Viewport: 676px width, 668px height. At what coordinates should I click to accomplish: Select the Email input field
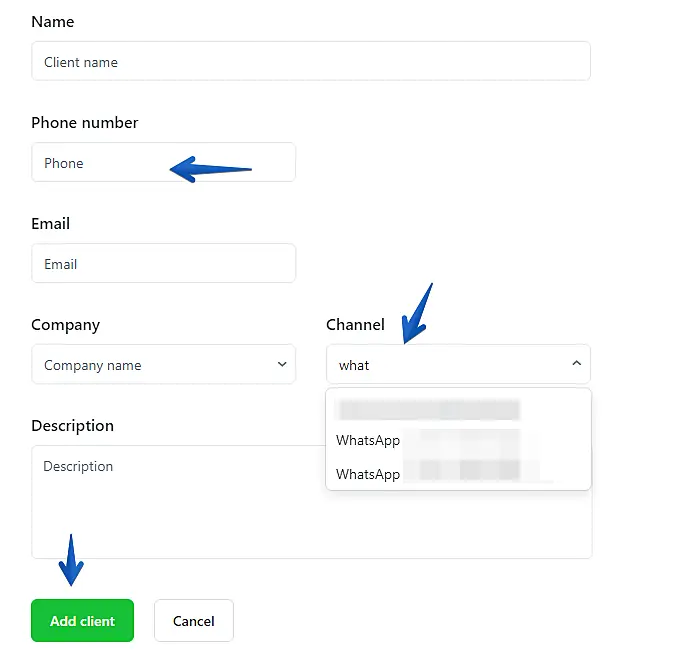(x=163, y=264)
